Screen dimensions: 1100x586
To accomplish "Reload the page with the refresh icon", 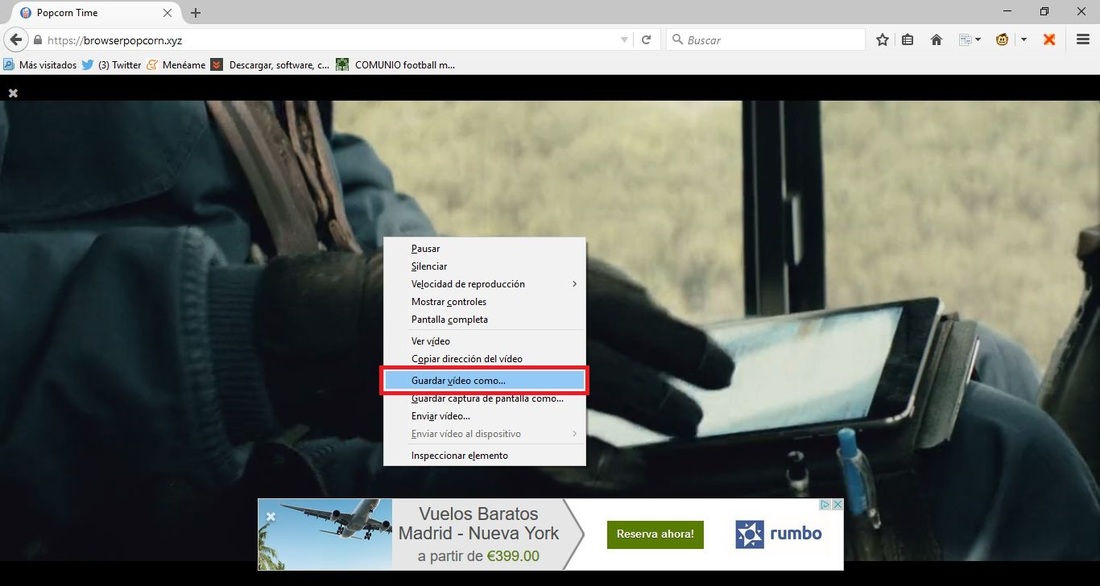I will click(646, 40).
